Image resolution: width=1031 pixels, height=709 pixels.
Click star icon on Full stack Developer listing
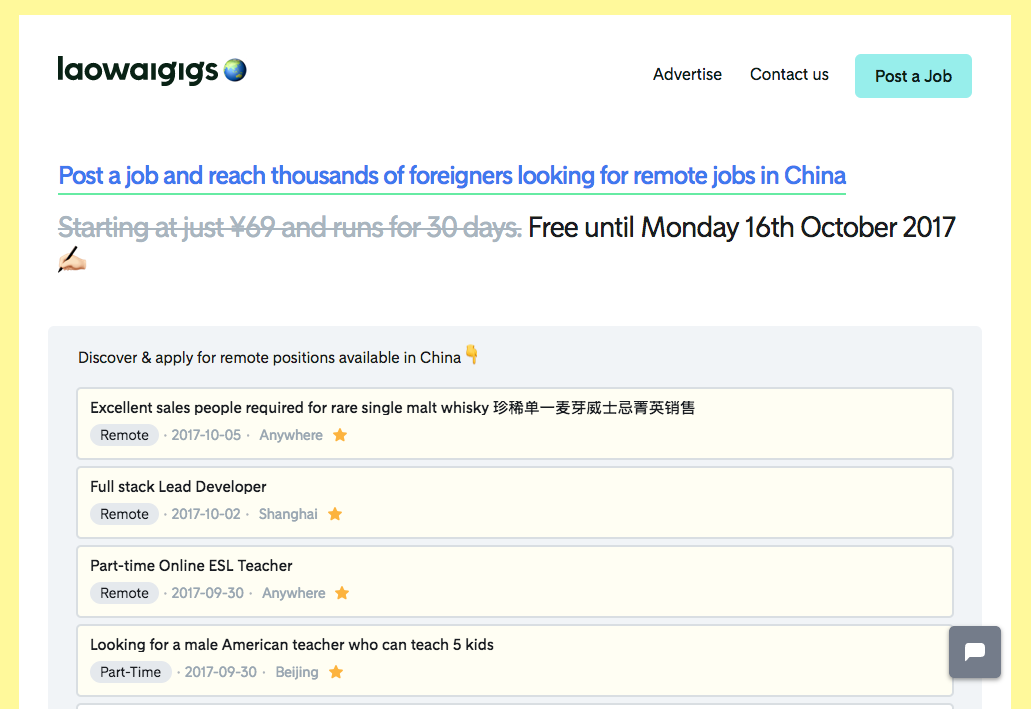335,514
